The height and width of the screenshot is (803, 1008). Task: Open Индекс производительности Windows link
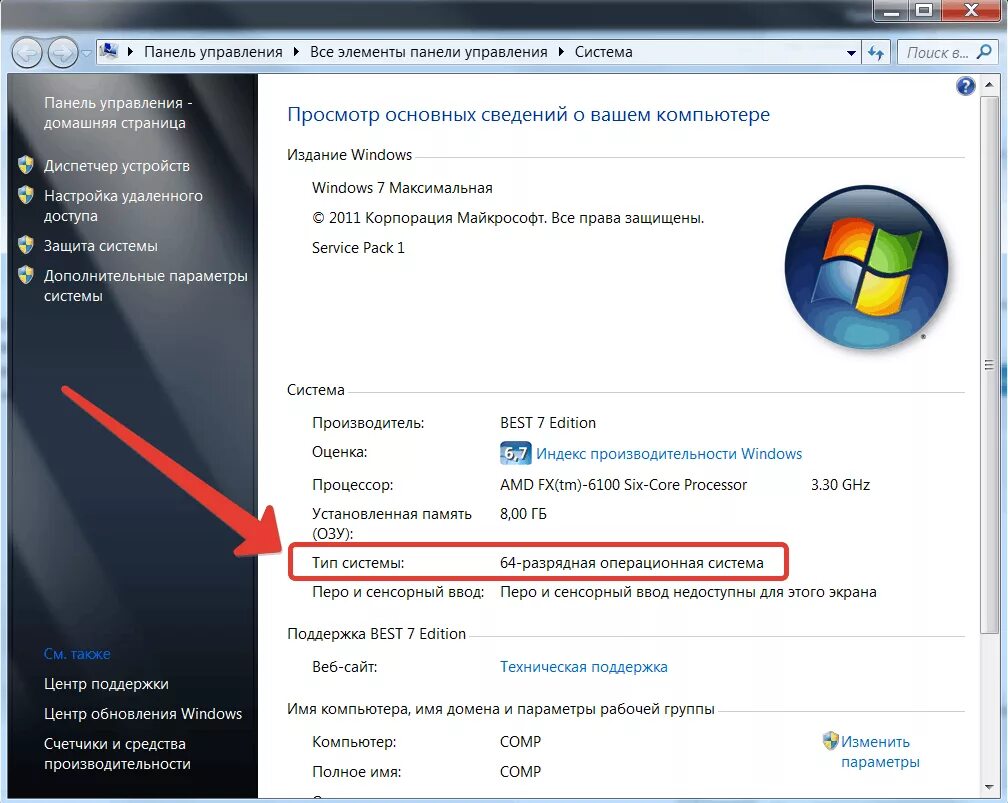pos(669,454)
